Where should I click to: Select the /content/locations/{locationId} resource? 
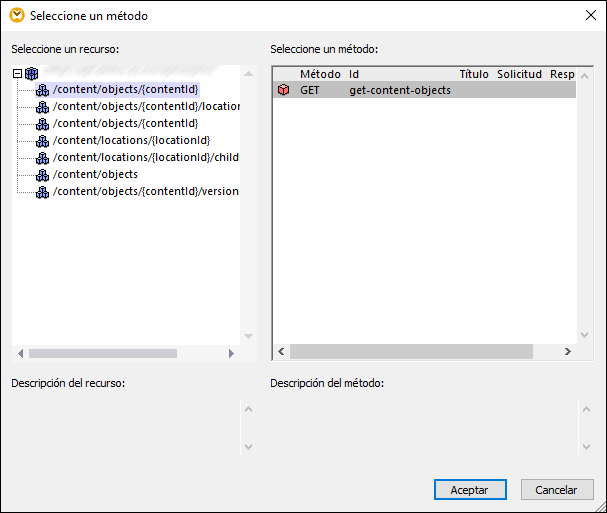(131, 141)
